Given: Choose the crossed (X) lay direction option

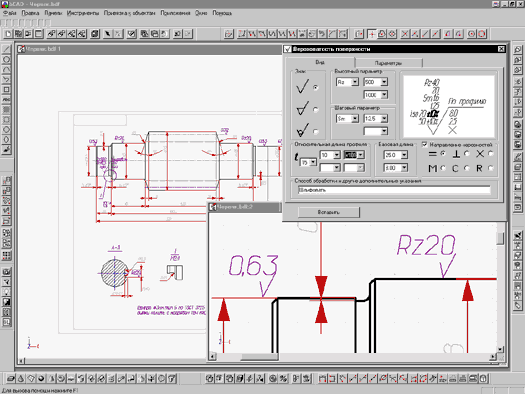Looking at the screenshot, I should point(491,154).
